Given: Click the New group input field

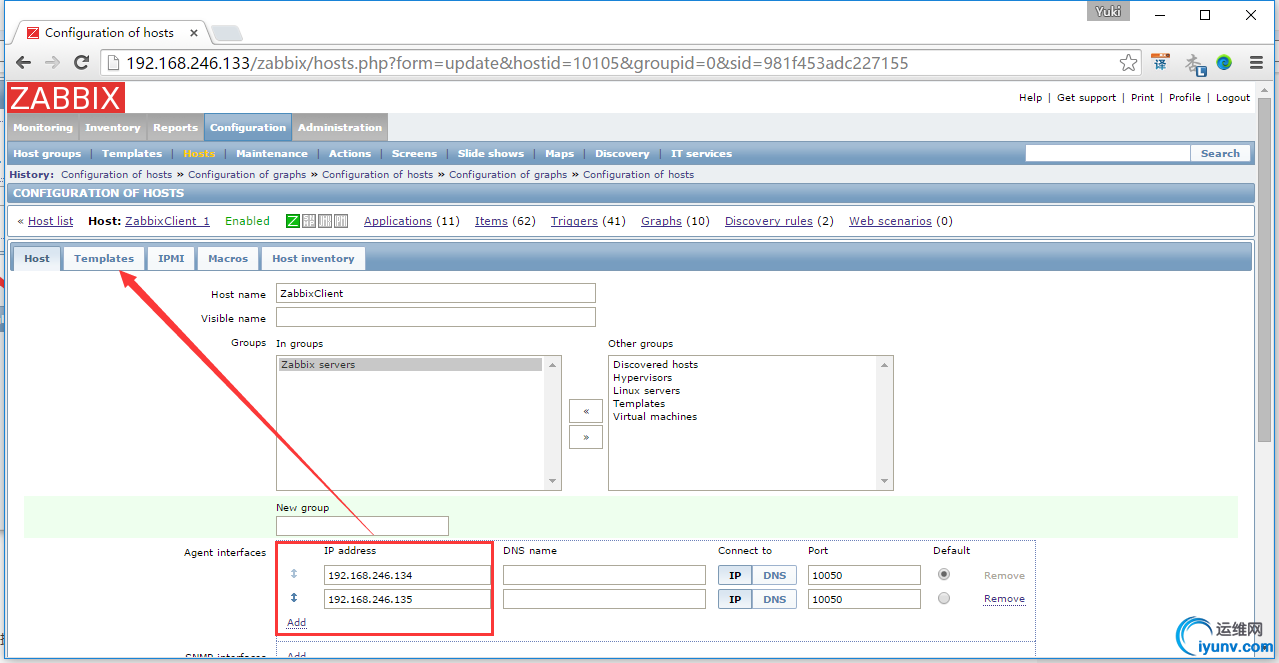Looking at the screenshot, I should (x=362, y=525).
